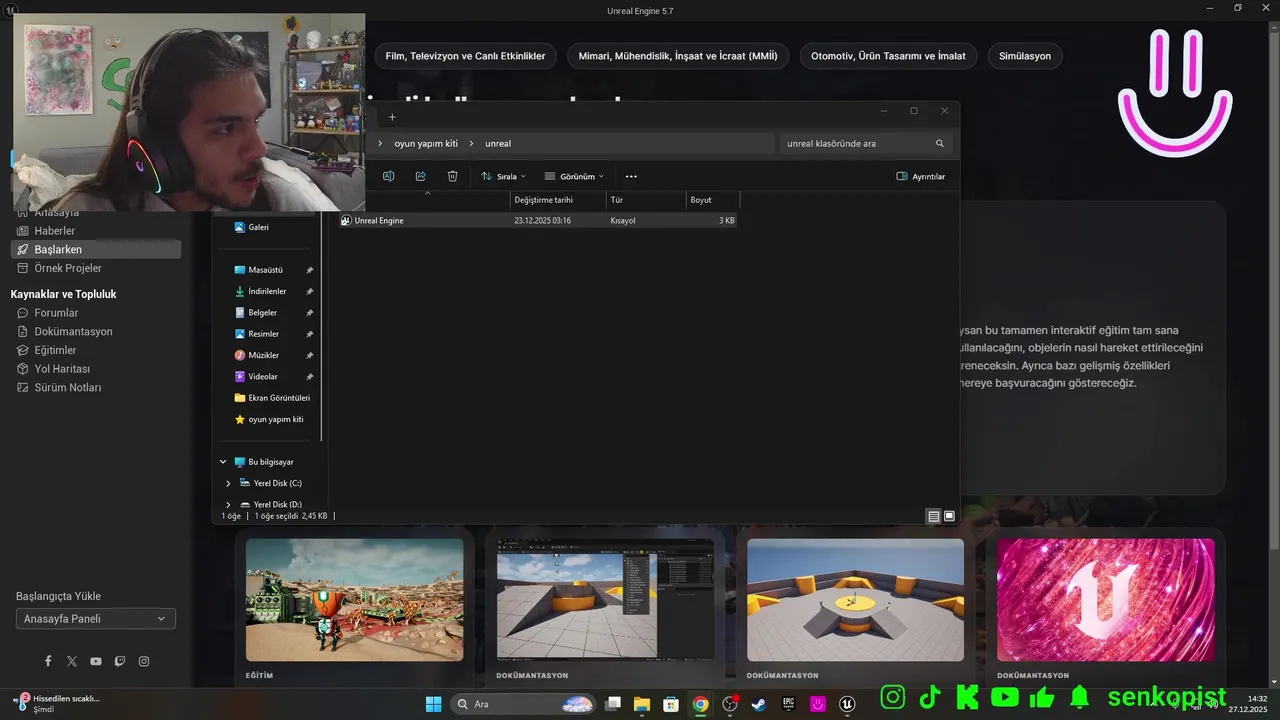Open the Görünüm view dropdown
Screen dimensions: 1280x720
coord(574,176)
